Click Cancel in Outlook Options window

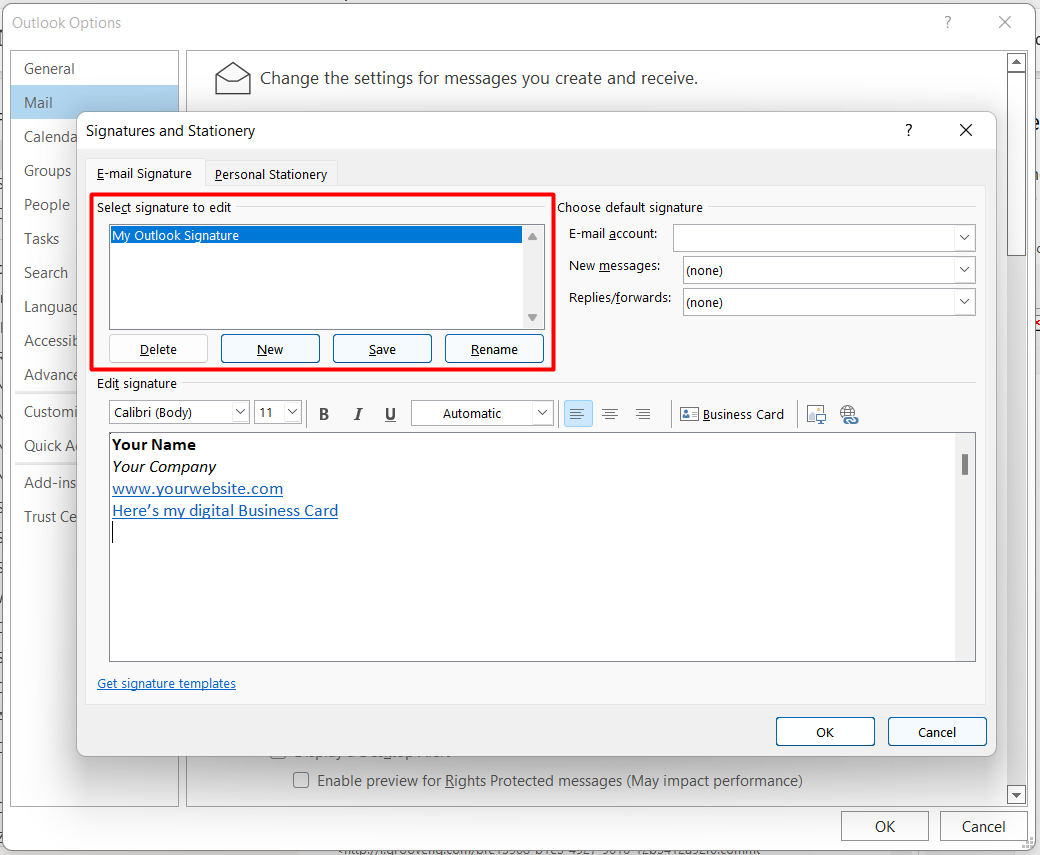point(984,826)
